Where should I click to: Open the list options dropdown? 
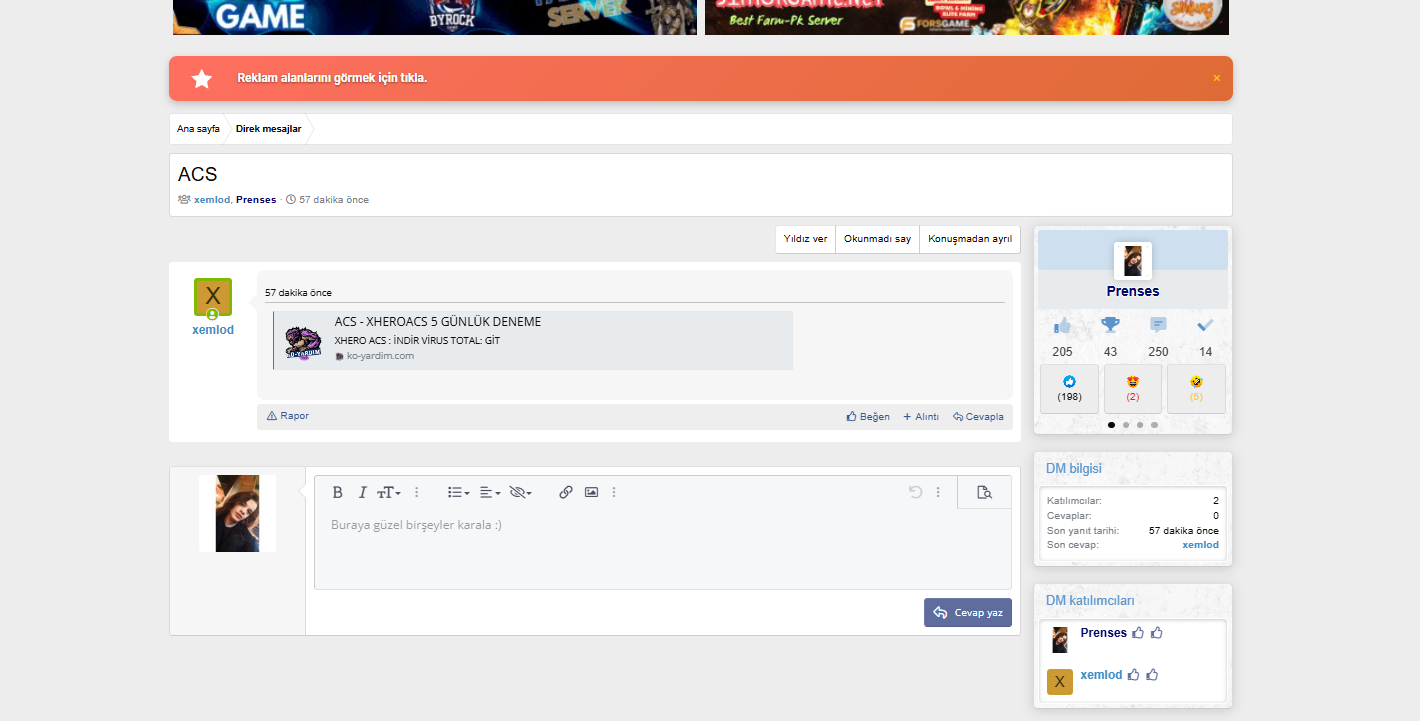(x=459, y=492)
